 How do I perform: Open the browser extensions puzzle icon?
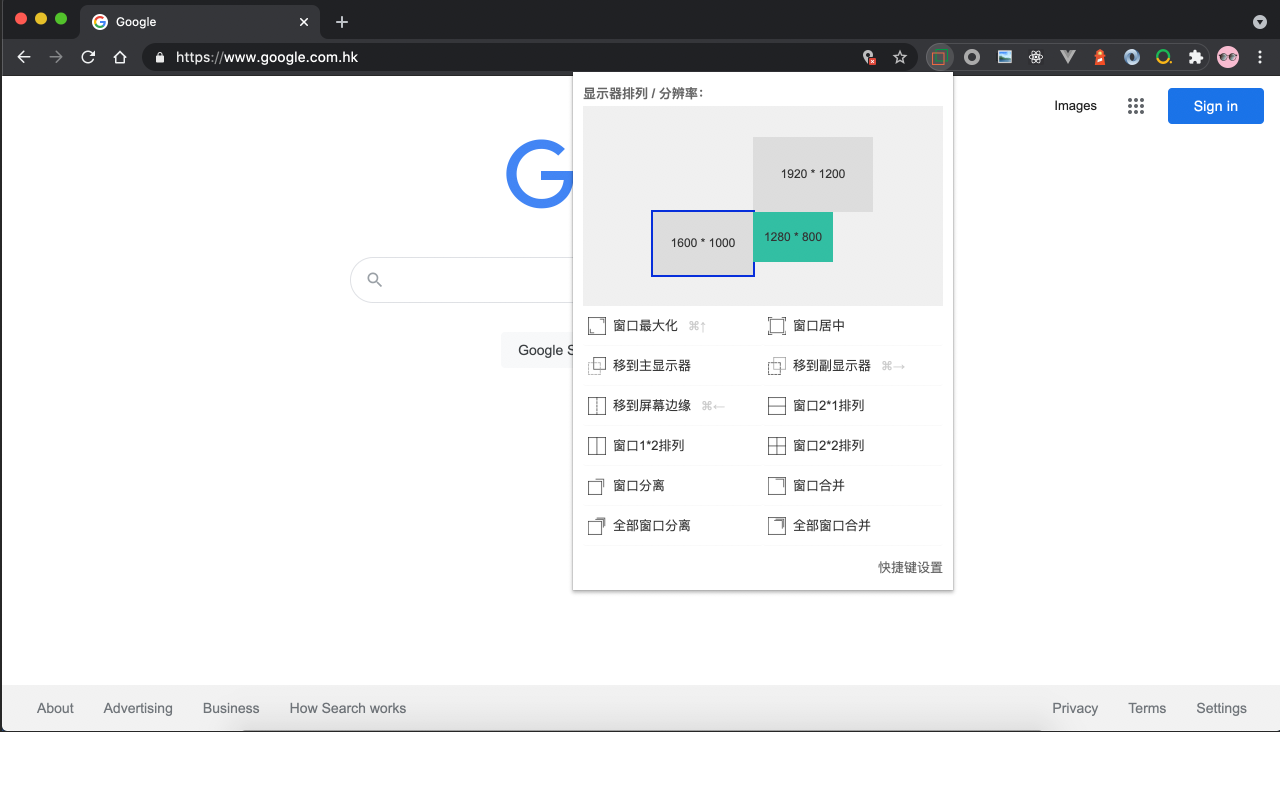click(x=1195, y=57)
